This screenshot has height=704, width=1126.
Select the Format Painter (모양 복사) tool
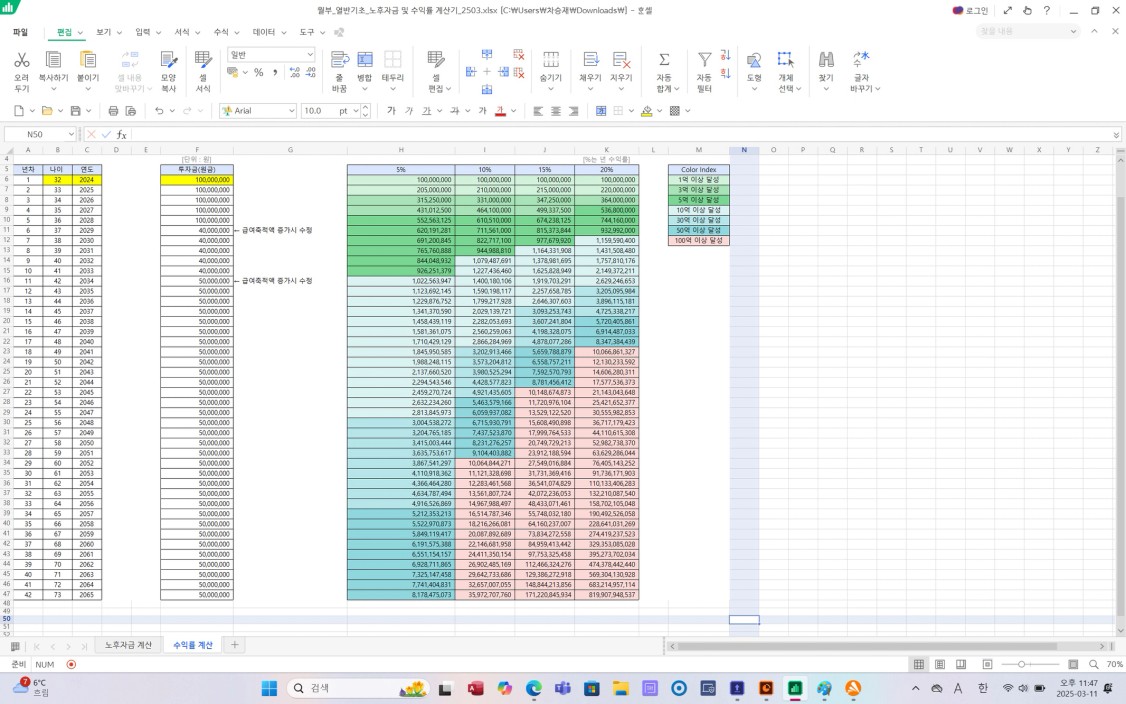[168, 60]
